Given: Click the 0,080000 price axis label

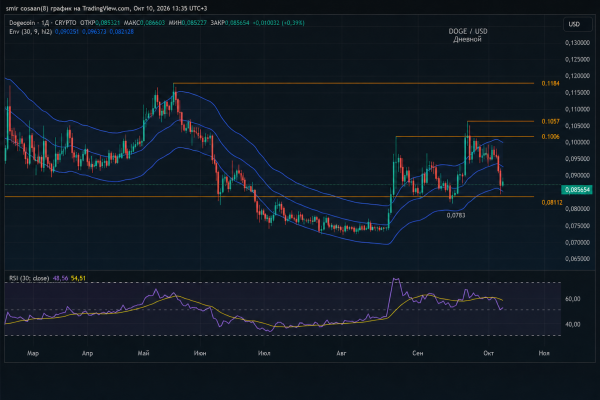Looking at the screenshot, I should [x=577, y=209].
